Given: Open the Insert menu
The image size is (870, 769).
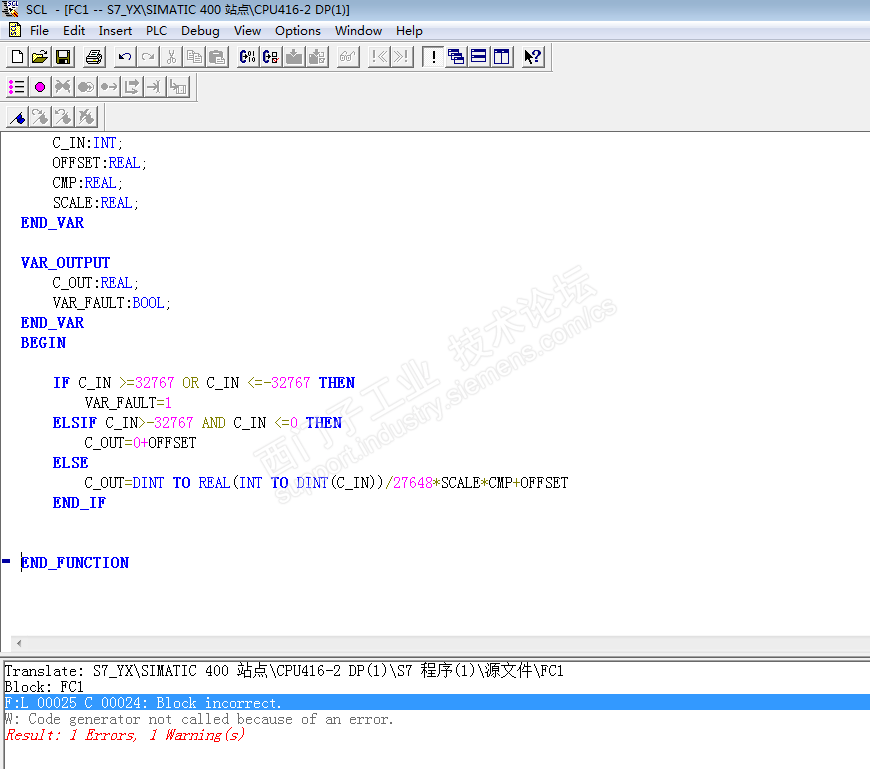Looking at the screenshot, I should pos(115,31).
